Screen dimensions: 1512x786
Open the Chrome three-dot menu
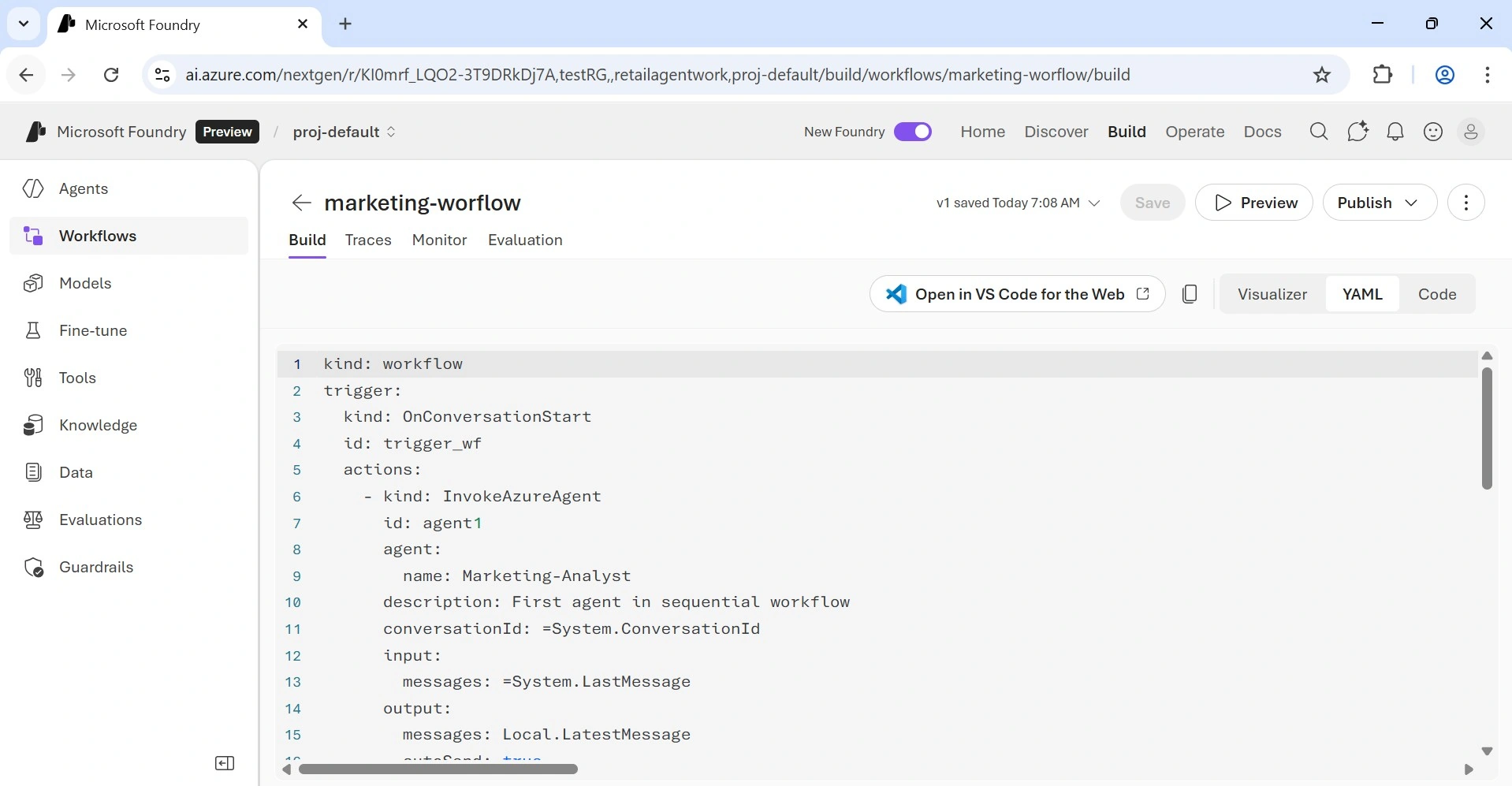1488,75
